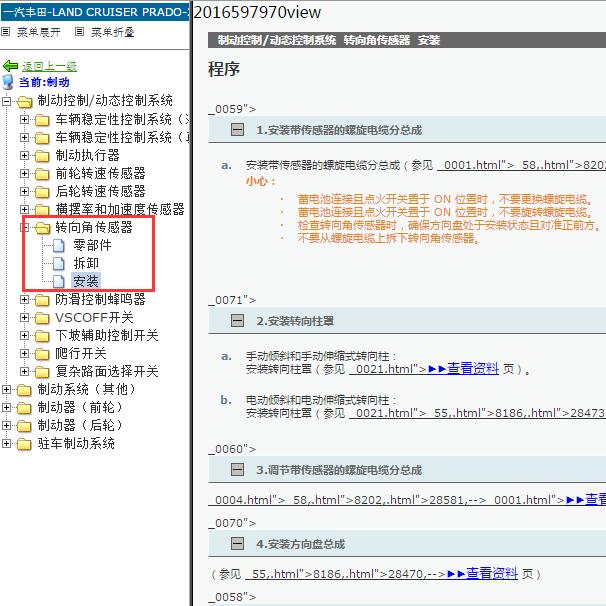The height and width of the screenshot is (606, 606).
Task: Click the 零部件 document icon
Action: coord(59,245)
